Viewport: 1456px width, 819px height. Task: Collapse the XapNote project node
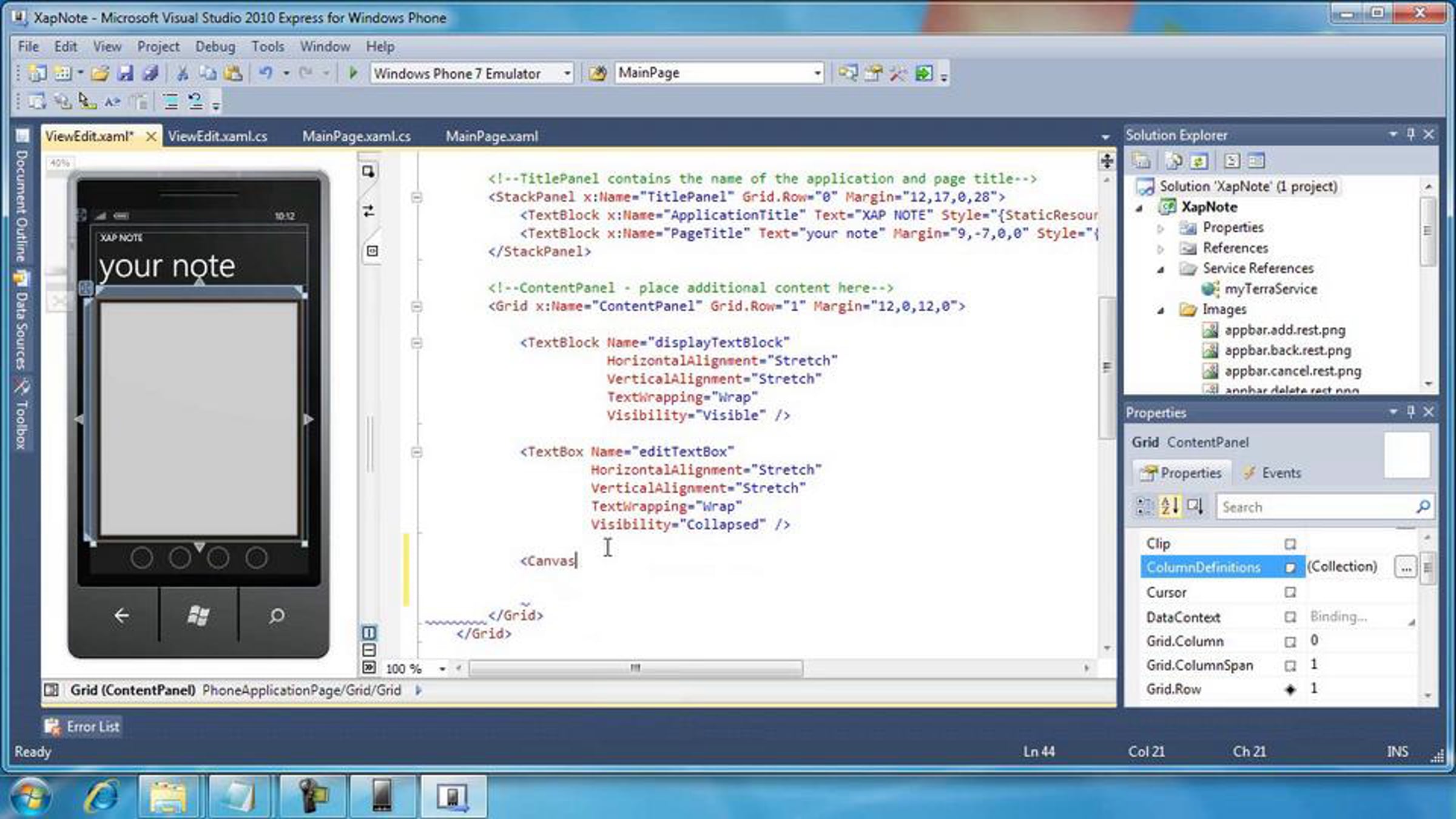click(1139, 208)
